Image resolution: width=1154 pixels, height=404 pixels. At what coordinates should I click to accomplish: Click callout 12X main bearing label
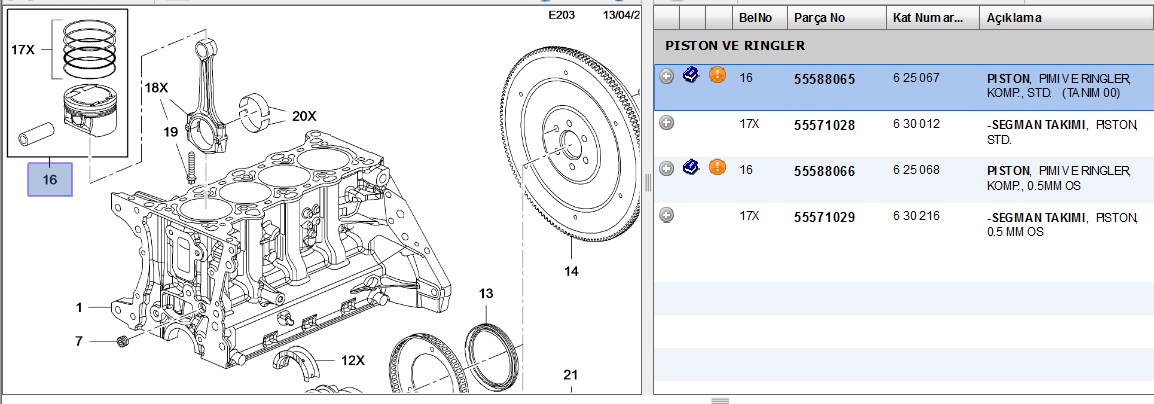click(x=353, y=361)
